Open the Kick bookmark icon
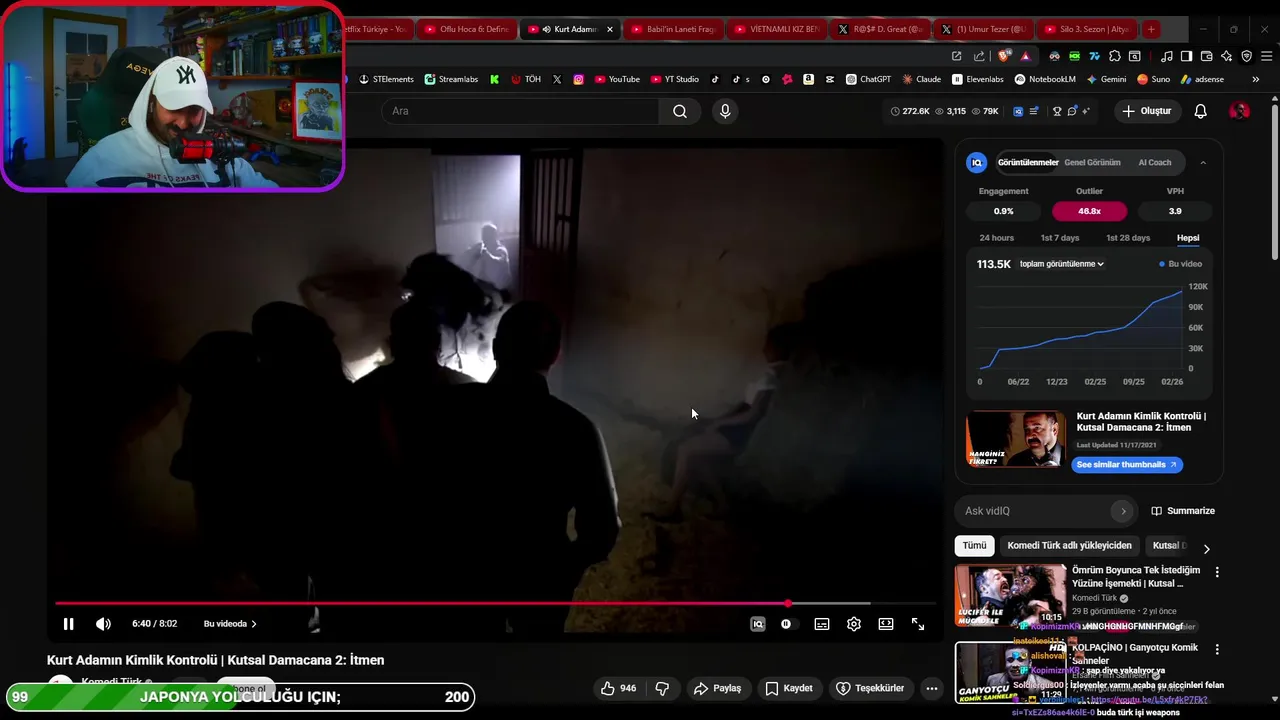This screenshot has height=720, width=1280. (x=494, y=79)
